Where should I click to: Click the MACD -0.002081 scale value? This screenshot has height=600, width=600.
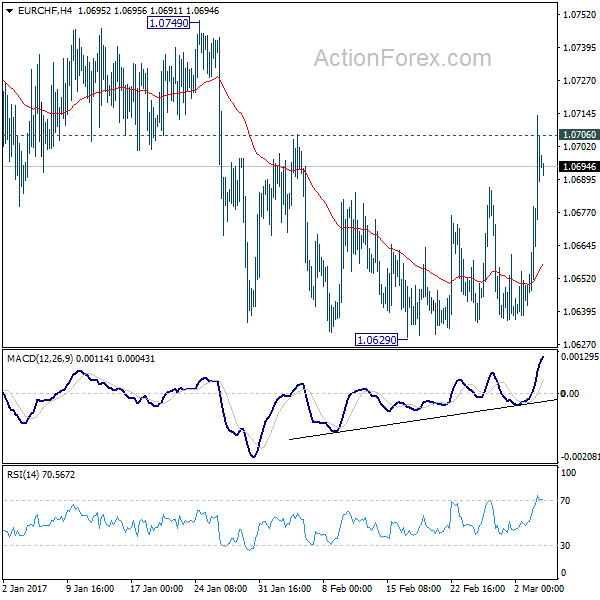[579, 457]
